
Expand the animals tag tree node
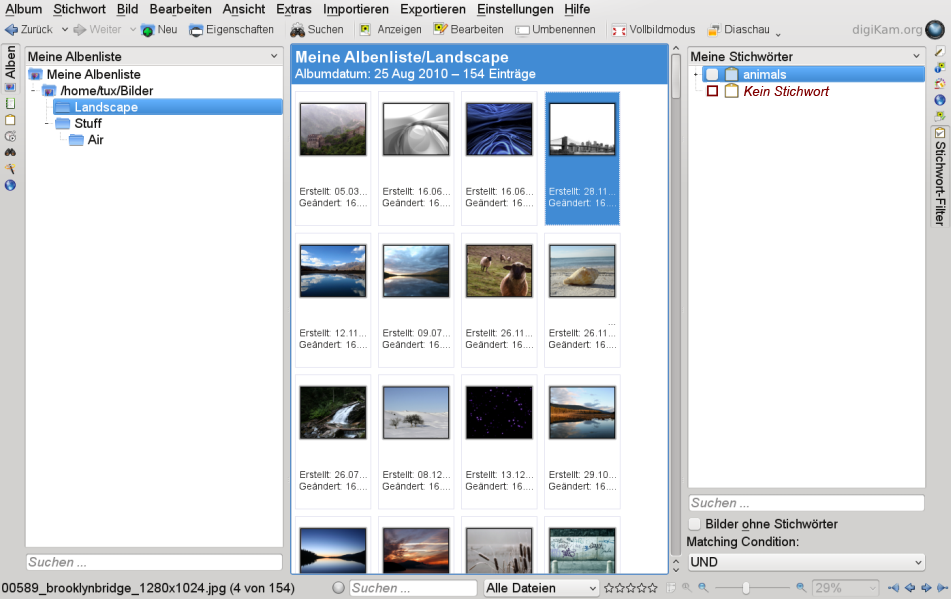click(695, 75)
